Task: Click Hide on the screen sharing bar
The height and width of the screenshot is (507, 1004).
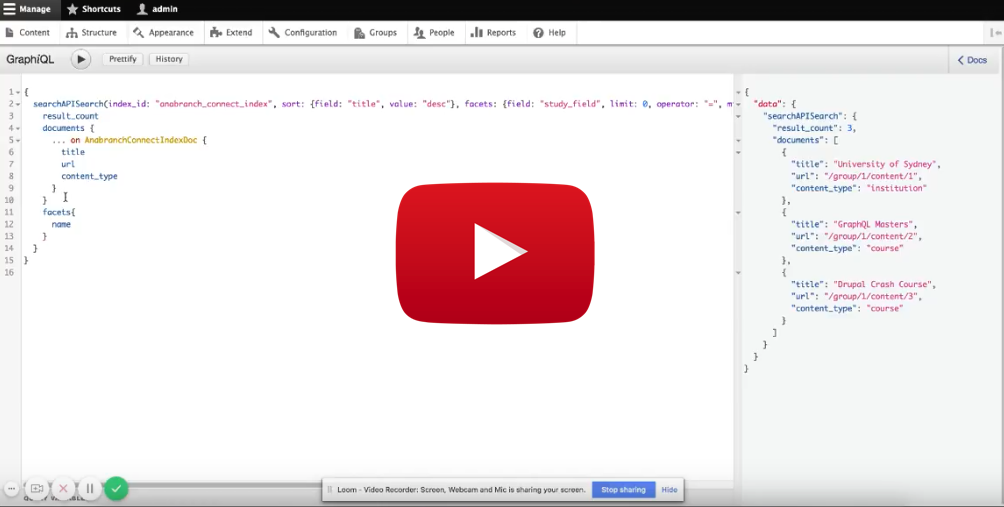Action: tap(669, 490)
